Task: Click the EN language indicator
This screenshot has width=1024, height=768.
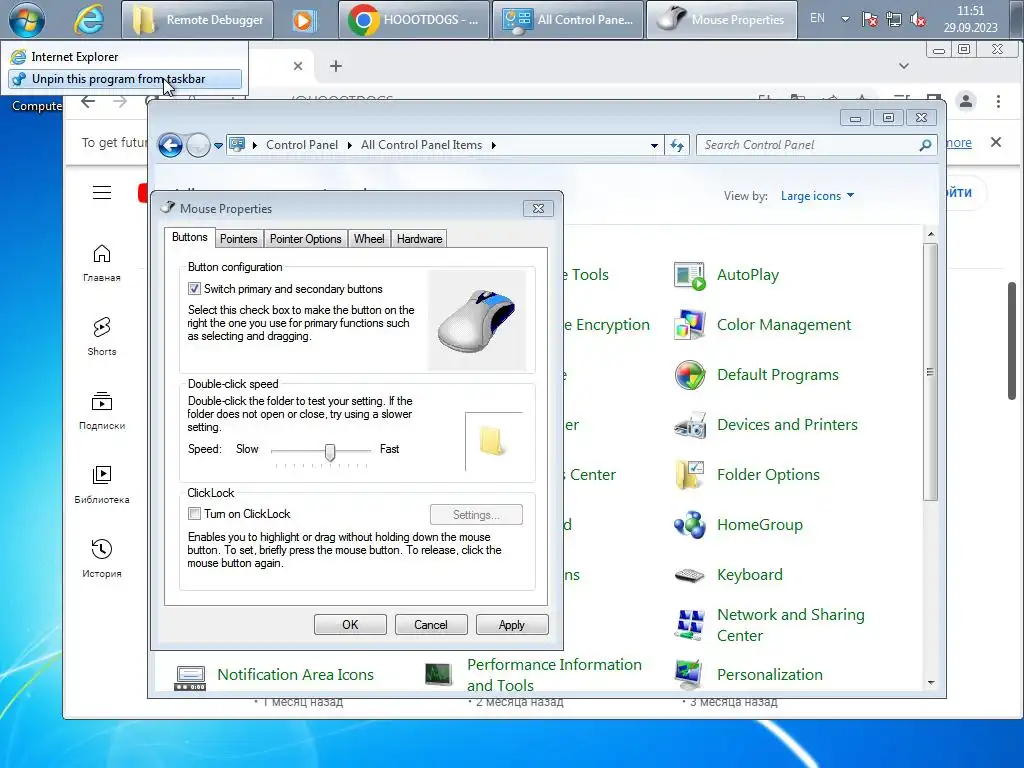Action: [817, 18]
